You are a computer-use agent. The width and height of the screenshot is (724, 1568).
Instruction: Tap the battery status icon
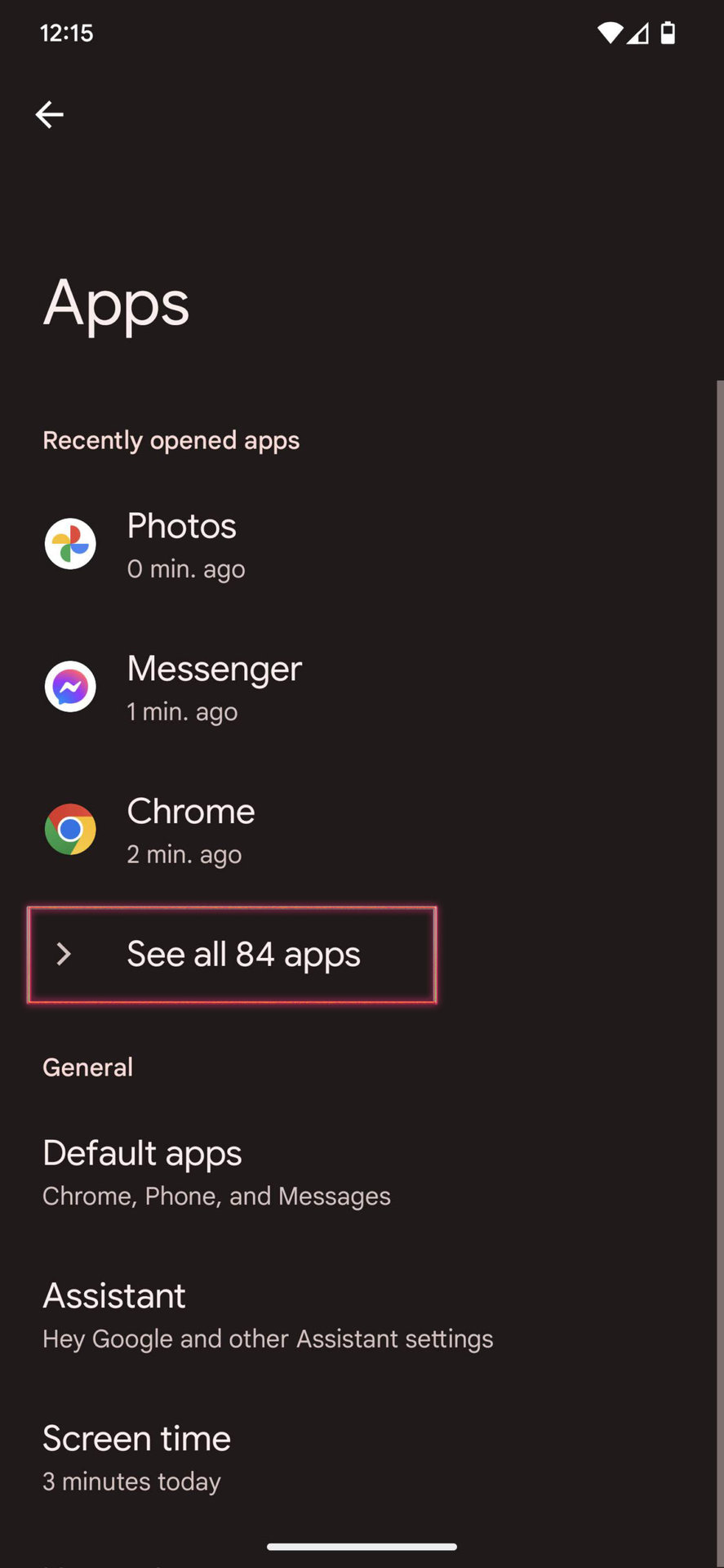[x=668, y=33]
